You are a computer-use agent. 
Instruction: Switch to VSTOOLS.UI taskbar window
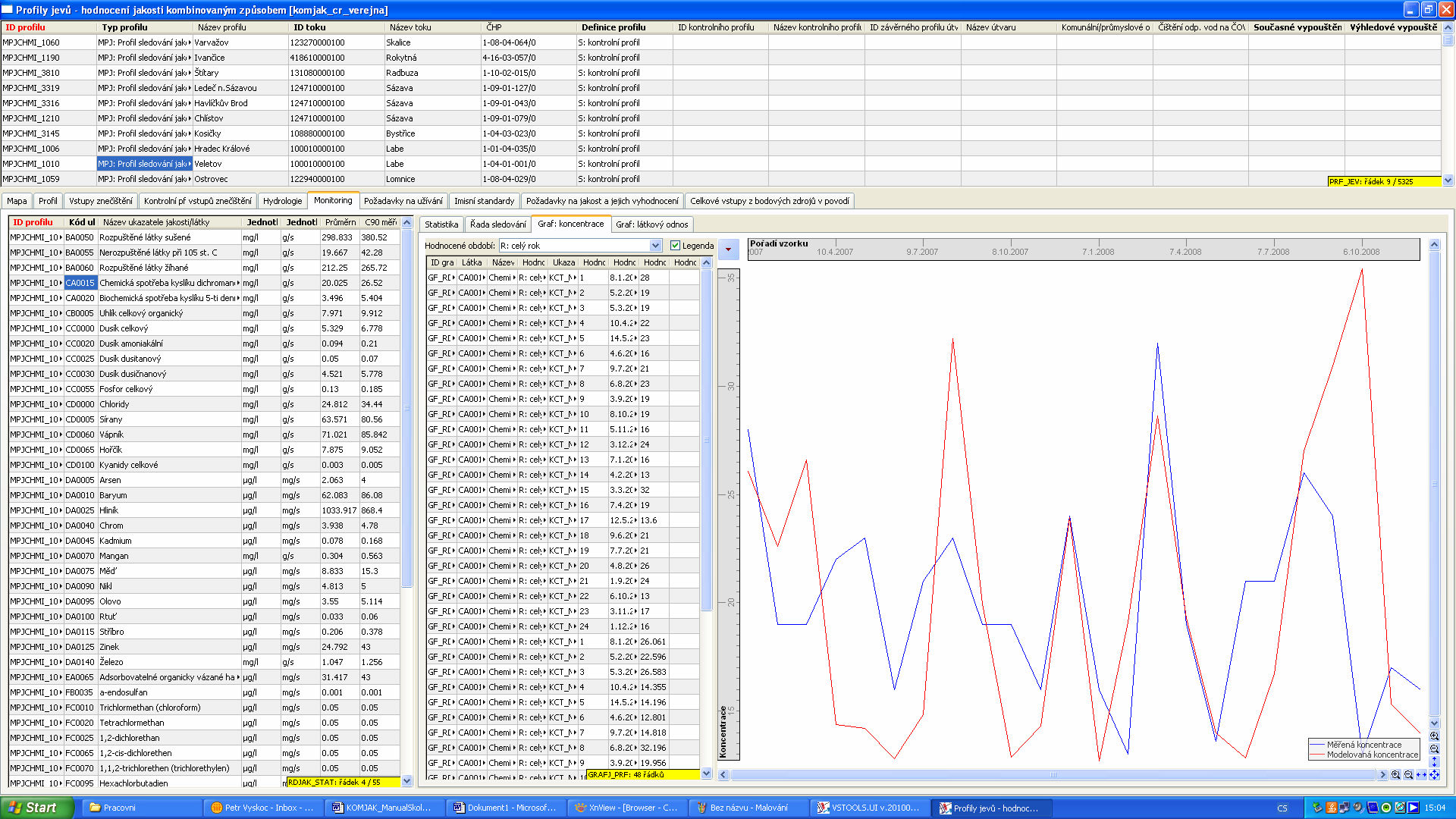coord(871,808)
